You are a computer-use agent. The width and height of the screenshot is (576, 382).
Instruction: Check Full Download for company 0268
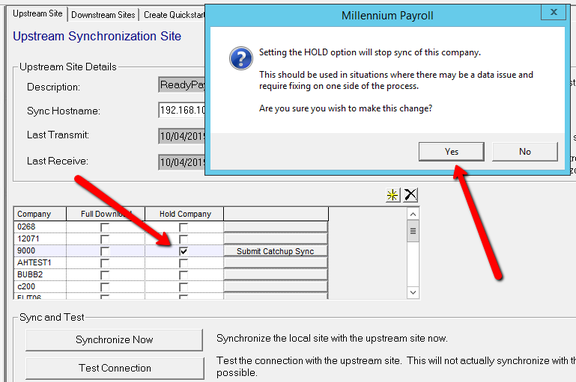105,227
